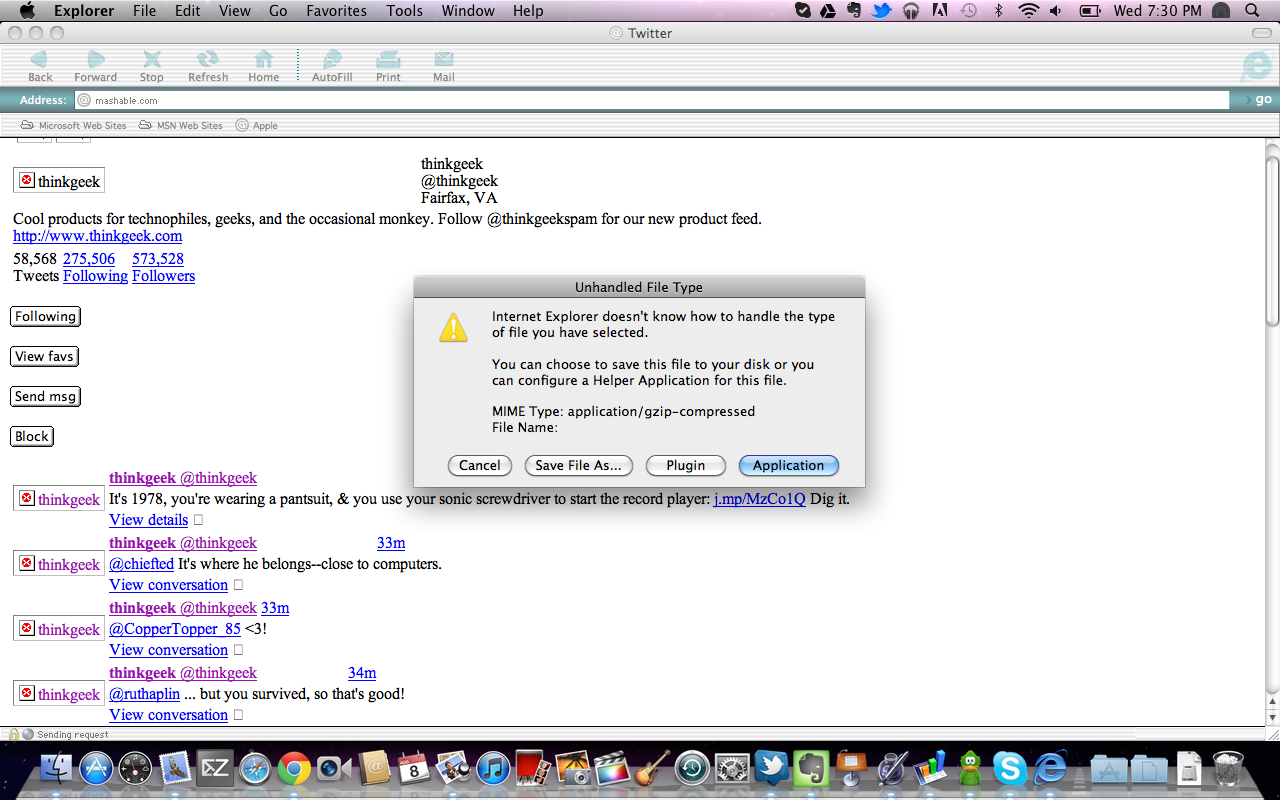
Task: Open the @chiefted mention link
Action: point(141,564)
